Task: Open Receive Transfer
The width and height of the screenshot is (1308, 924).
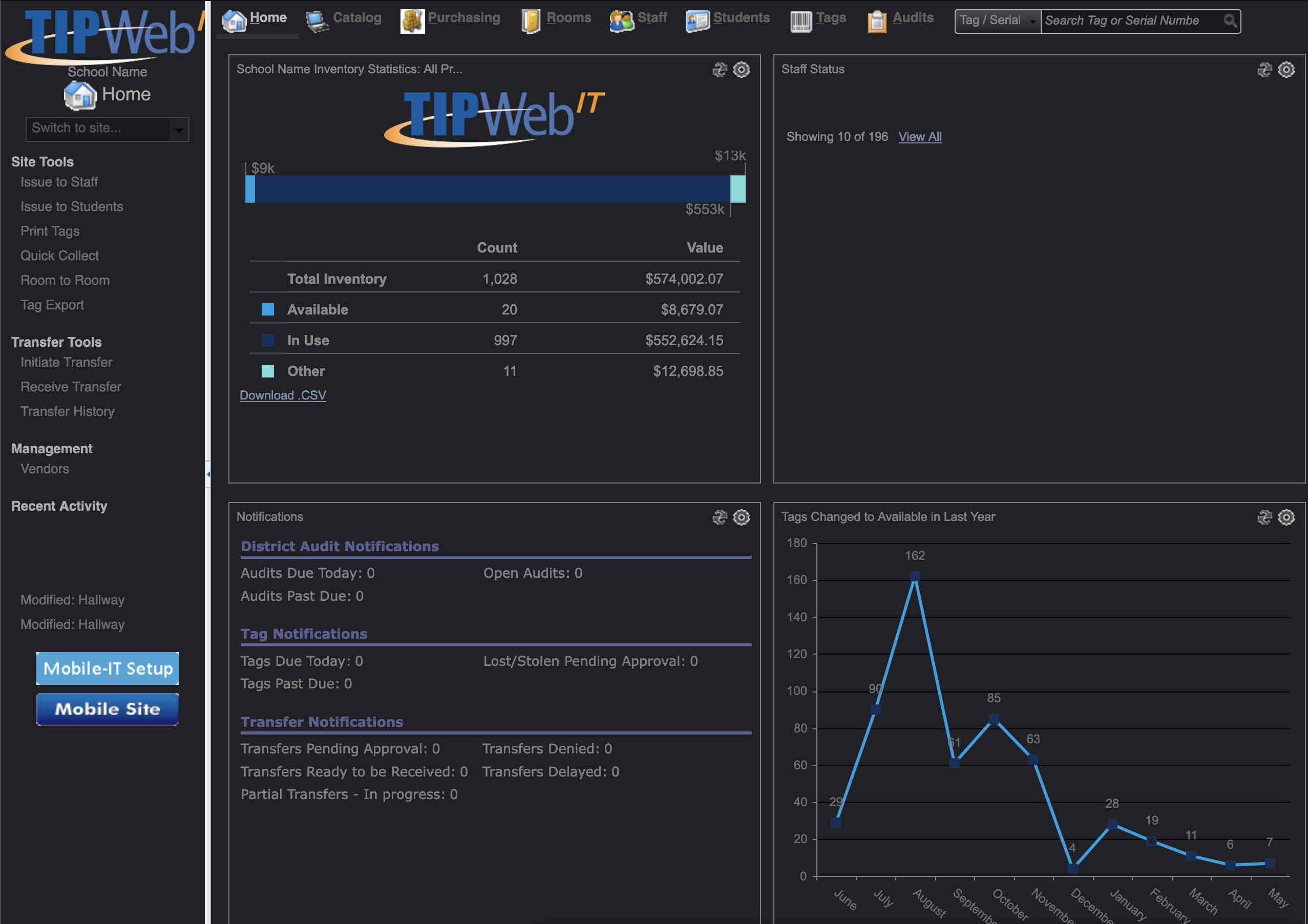Action: pyautogui.click(x=71, y=387)
